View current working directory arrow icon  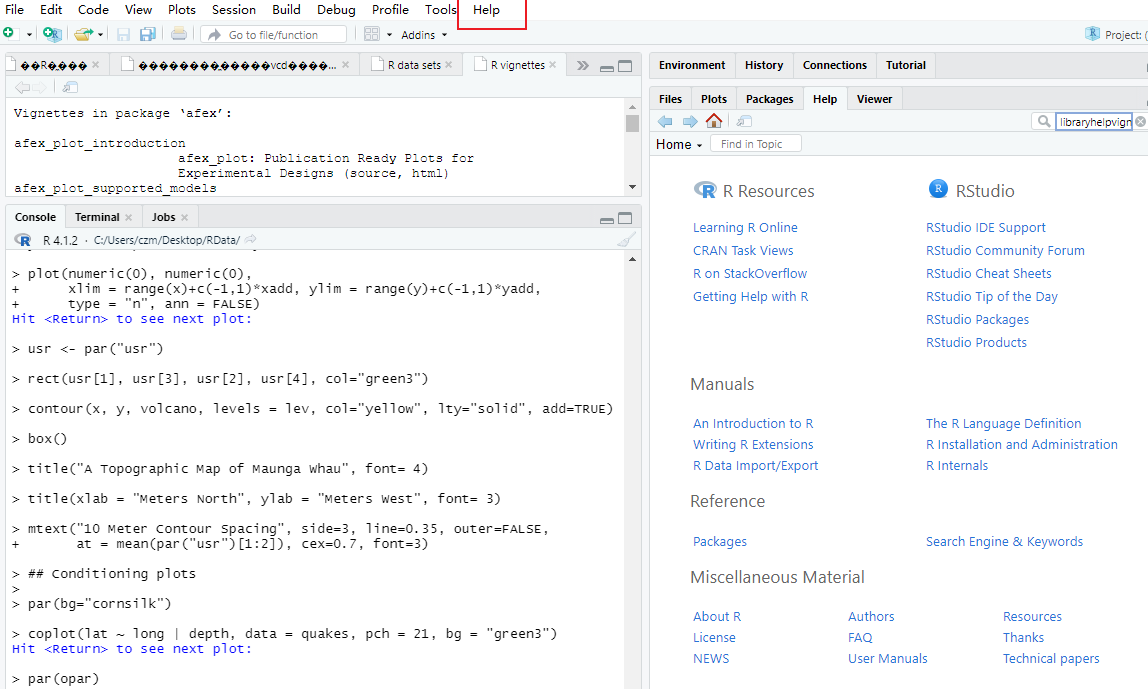(250, 239)
